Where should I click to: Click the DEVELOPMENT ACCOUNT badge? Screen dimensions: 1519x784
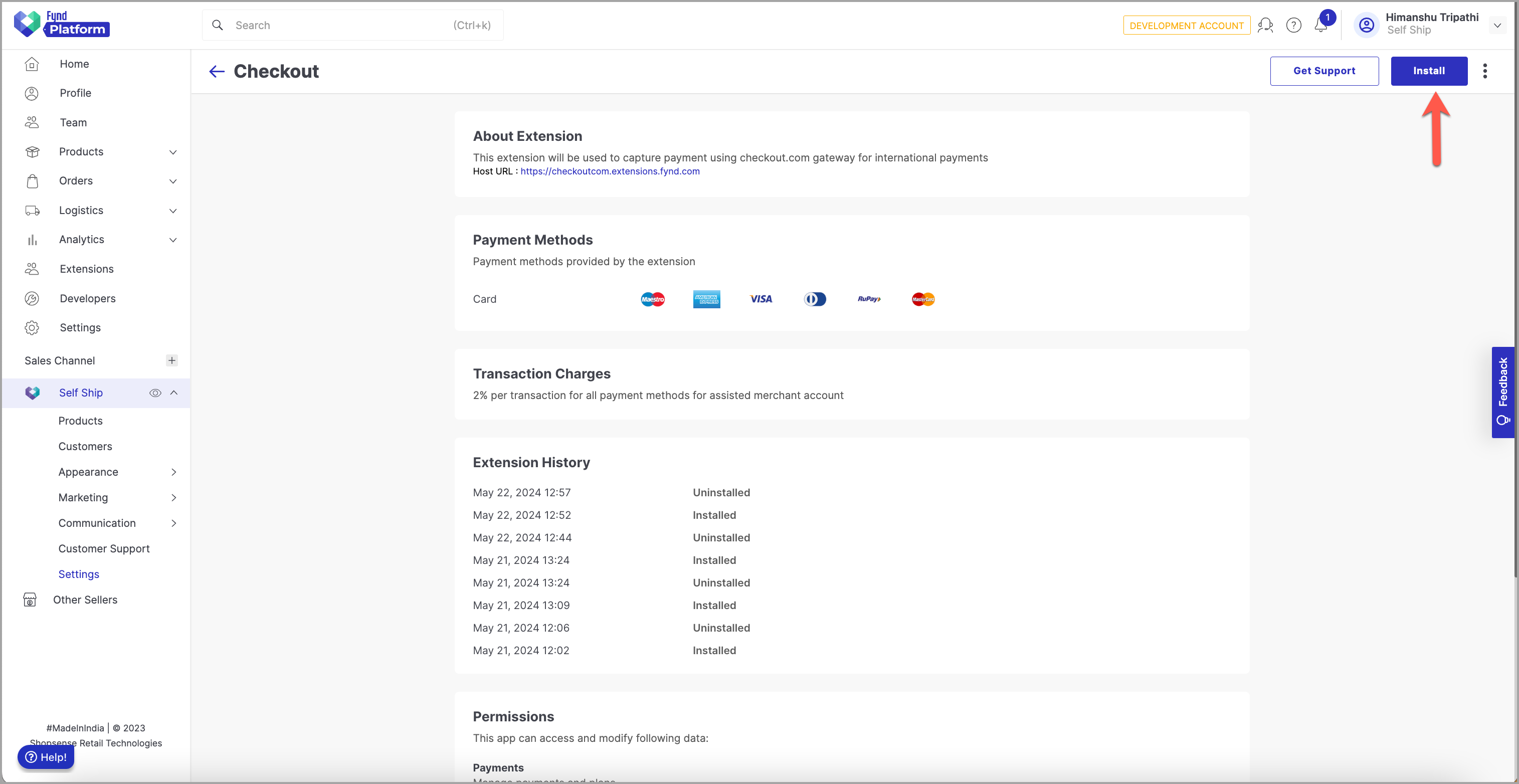[x=1186, y=26]
